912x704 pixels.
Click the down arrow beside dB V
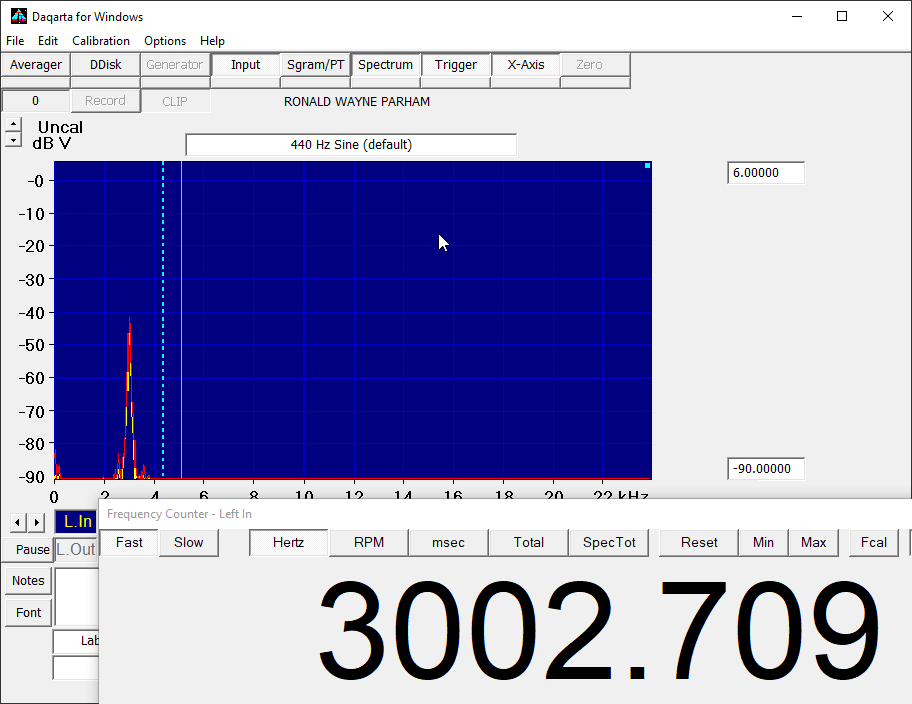tap(12, 141)
